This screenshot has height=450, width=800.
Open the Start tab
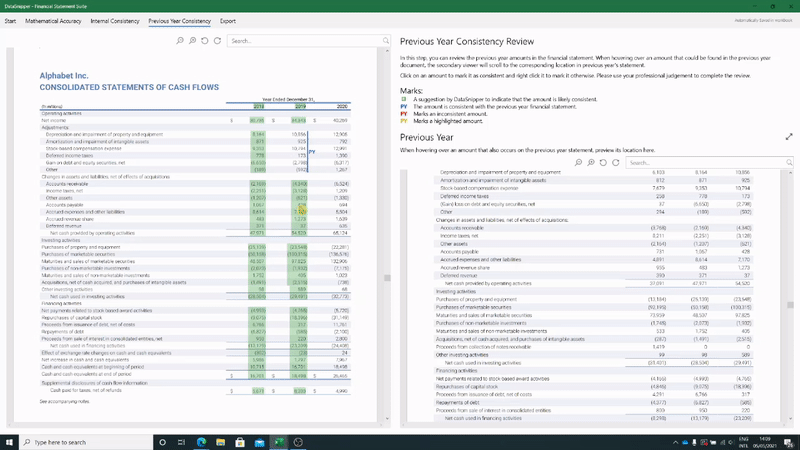coord(10,21)
